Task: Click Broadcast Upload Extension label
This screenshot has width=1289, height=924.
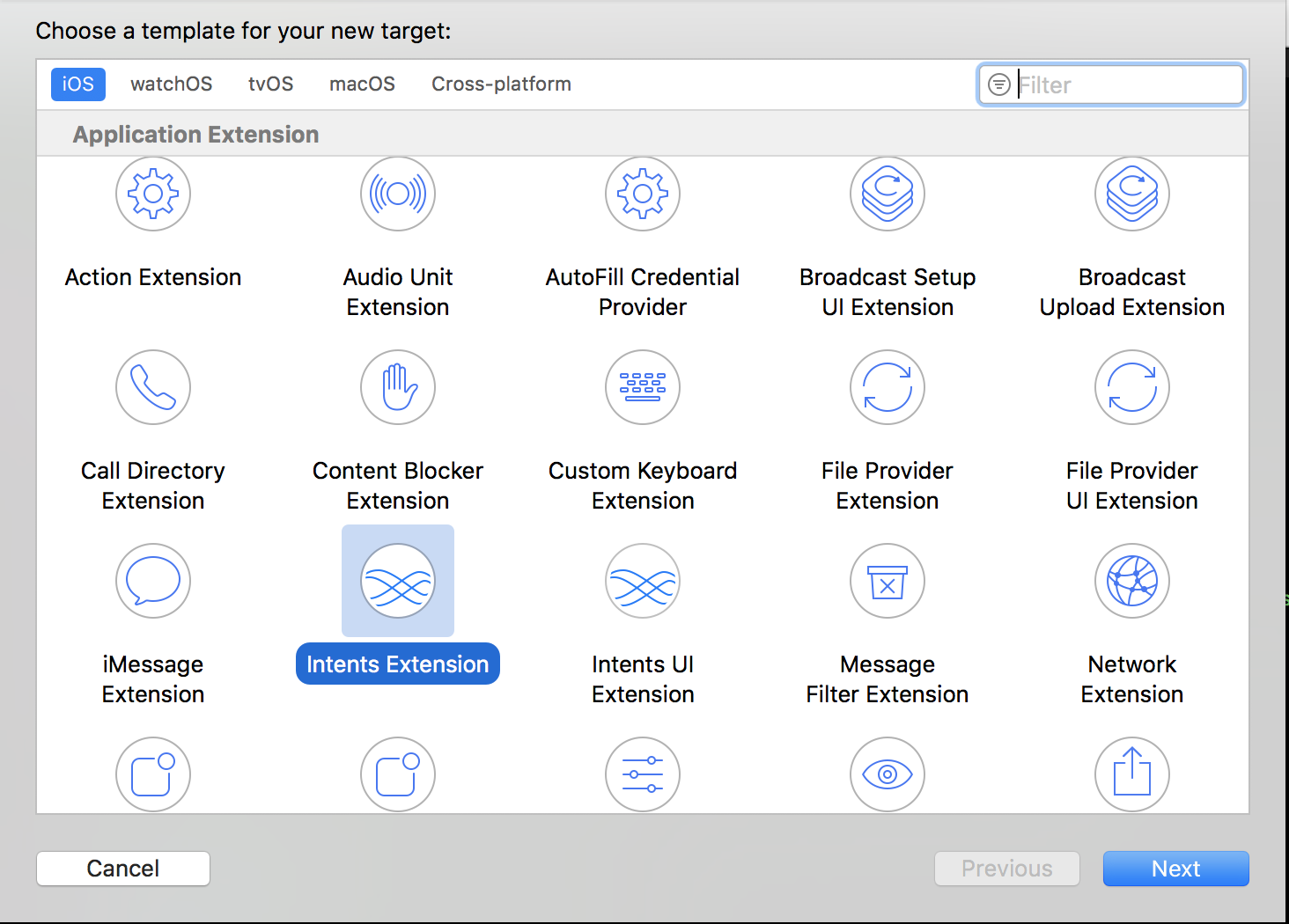Action: coord(1132,292)
